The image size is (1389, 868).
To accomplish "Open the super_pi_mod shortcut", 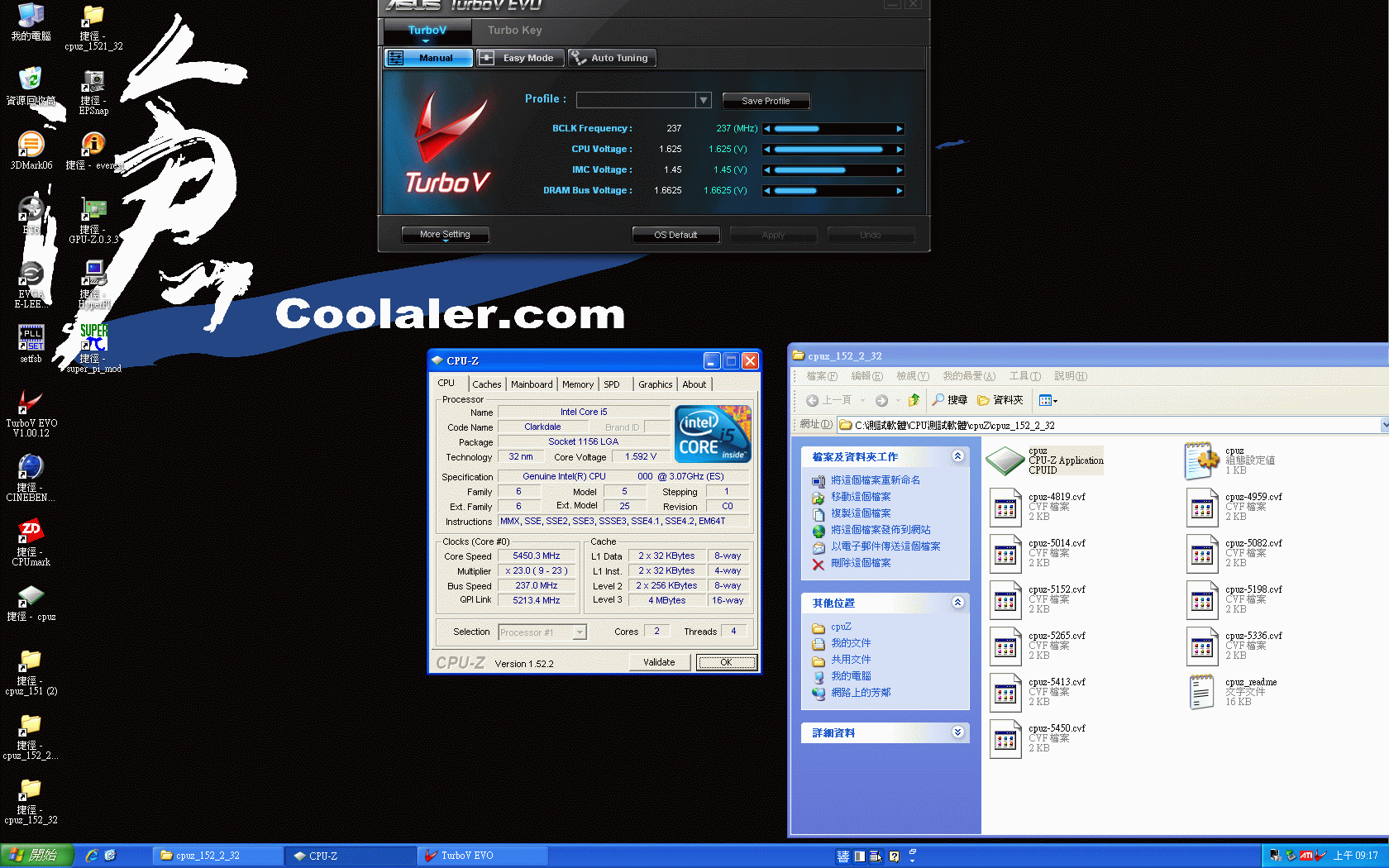I will pos(93,350).
